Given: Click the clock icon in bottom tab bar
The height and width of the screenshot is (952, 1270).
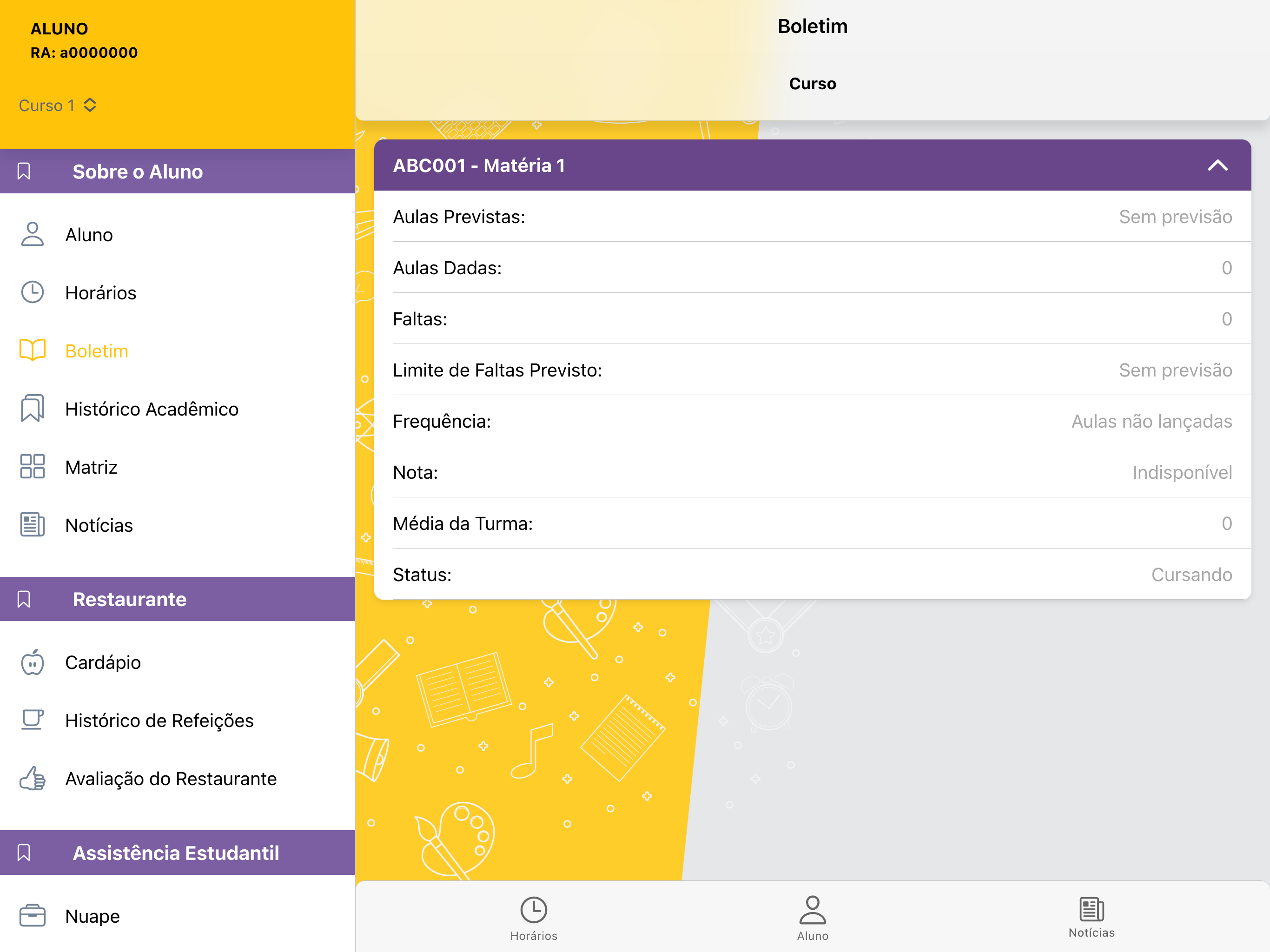Looking at the screenshot, I should pyautogui.click(x=533, y=910).
